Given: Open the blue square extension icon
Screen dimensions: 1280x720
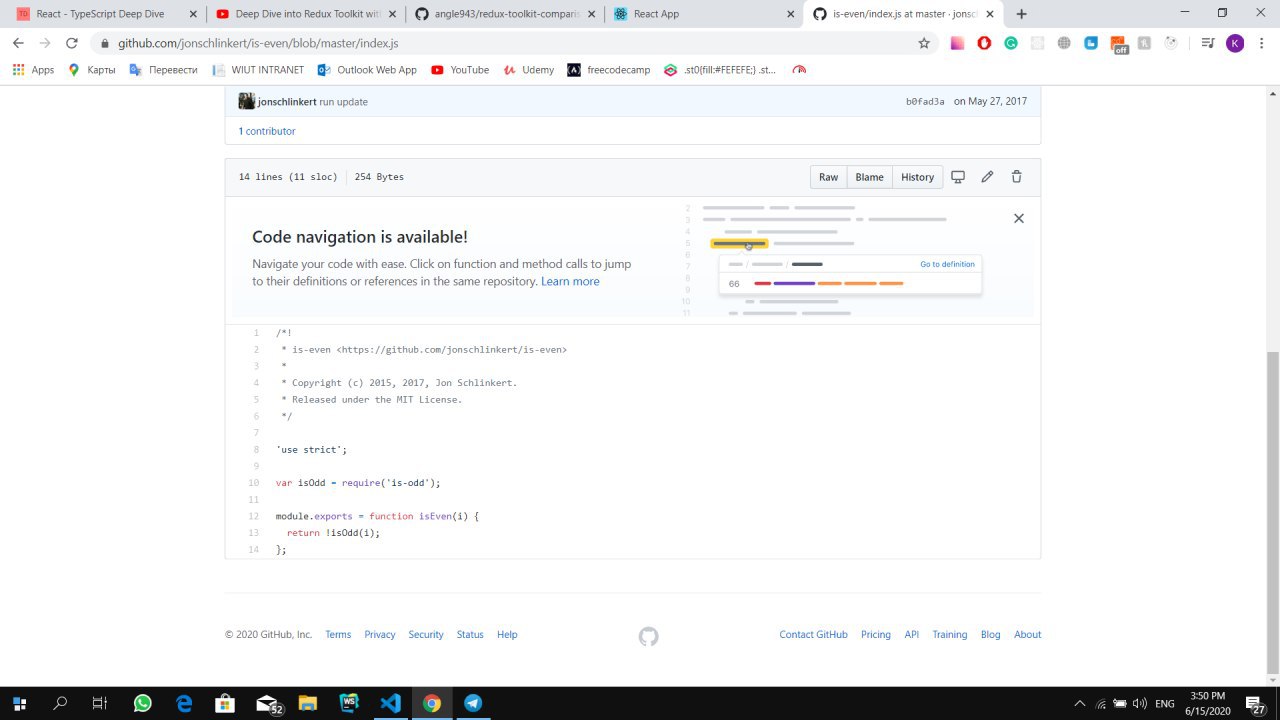Looking at the screenshot, I should coord(1091,43).
